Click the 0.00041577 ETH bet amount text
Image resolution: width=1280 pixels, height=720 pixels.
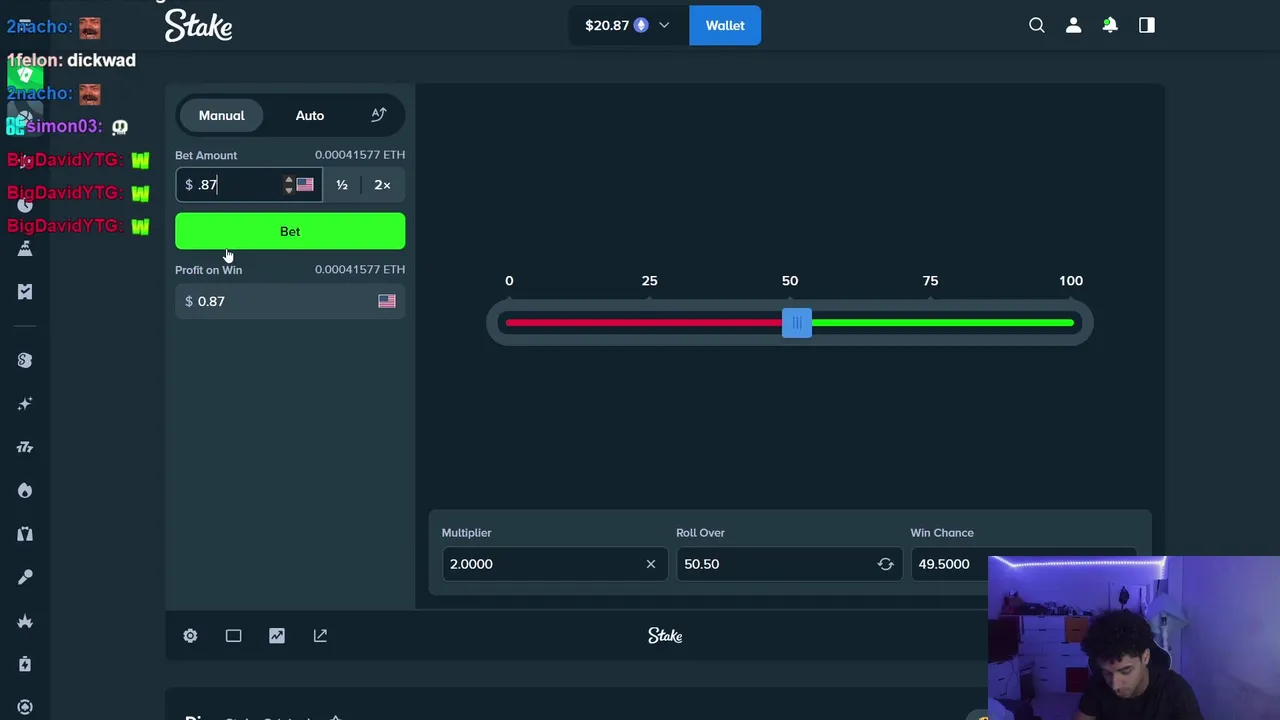coord(360,155)
